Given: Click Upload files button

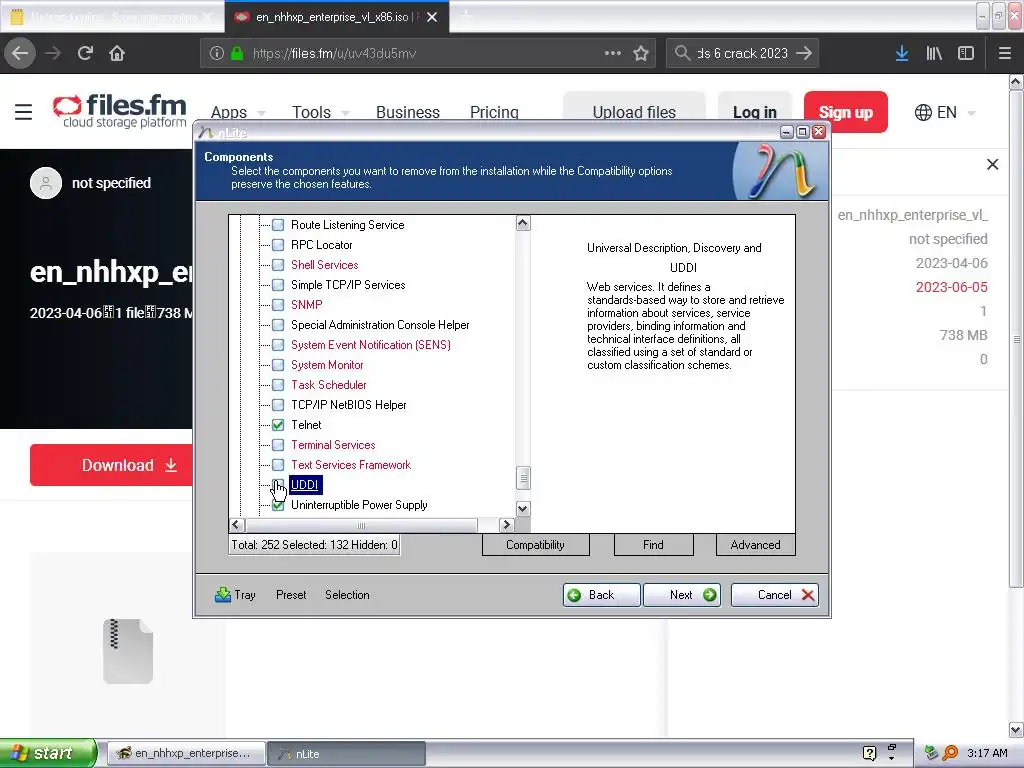Looking at the screenshot, I should tap(633, 112).
